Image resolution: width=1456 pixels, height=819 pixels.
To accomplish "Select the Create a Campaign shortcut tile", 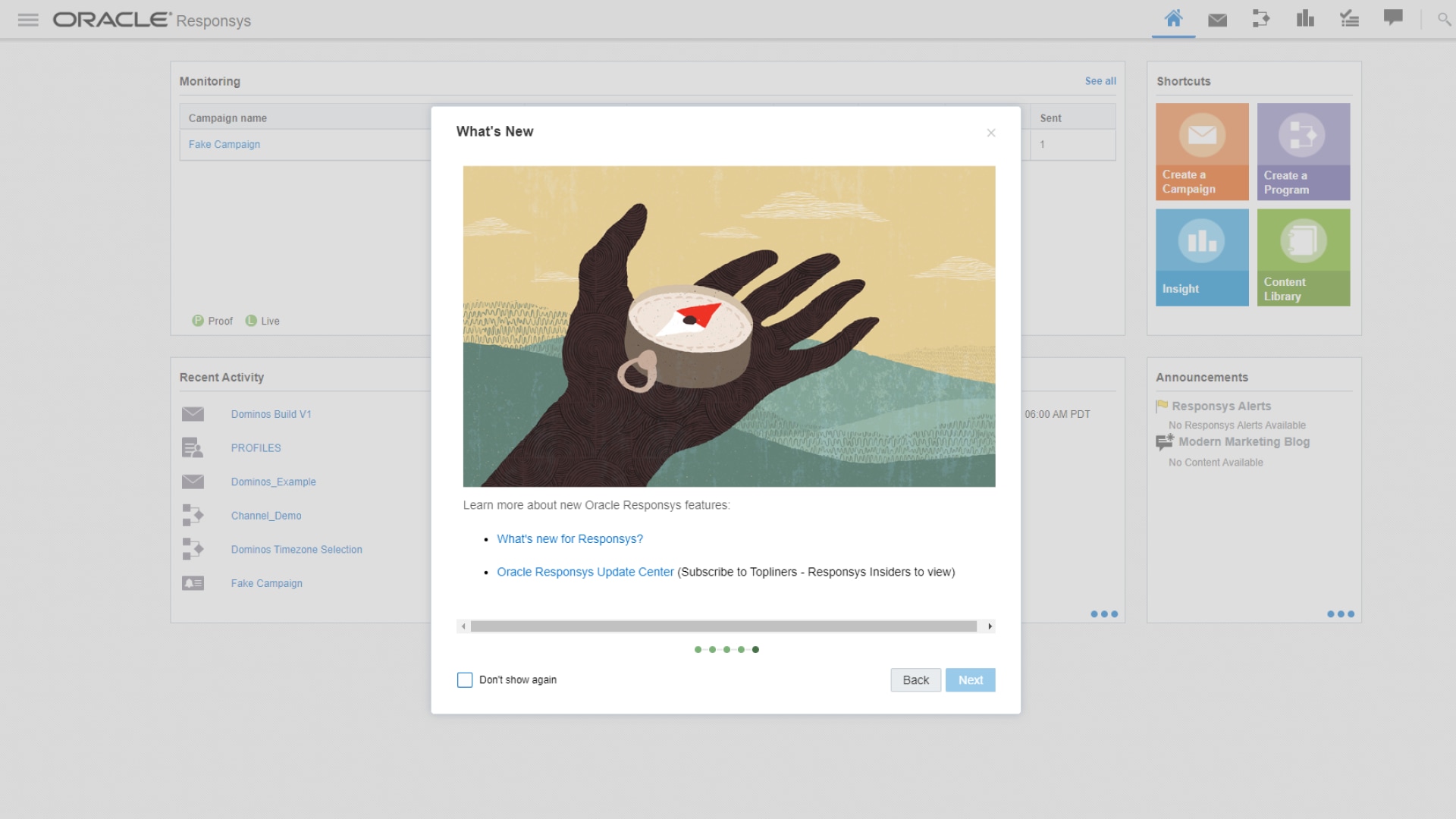I will (x=1201, y=151).
